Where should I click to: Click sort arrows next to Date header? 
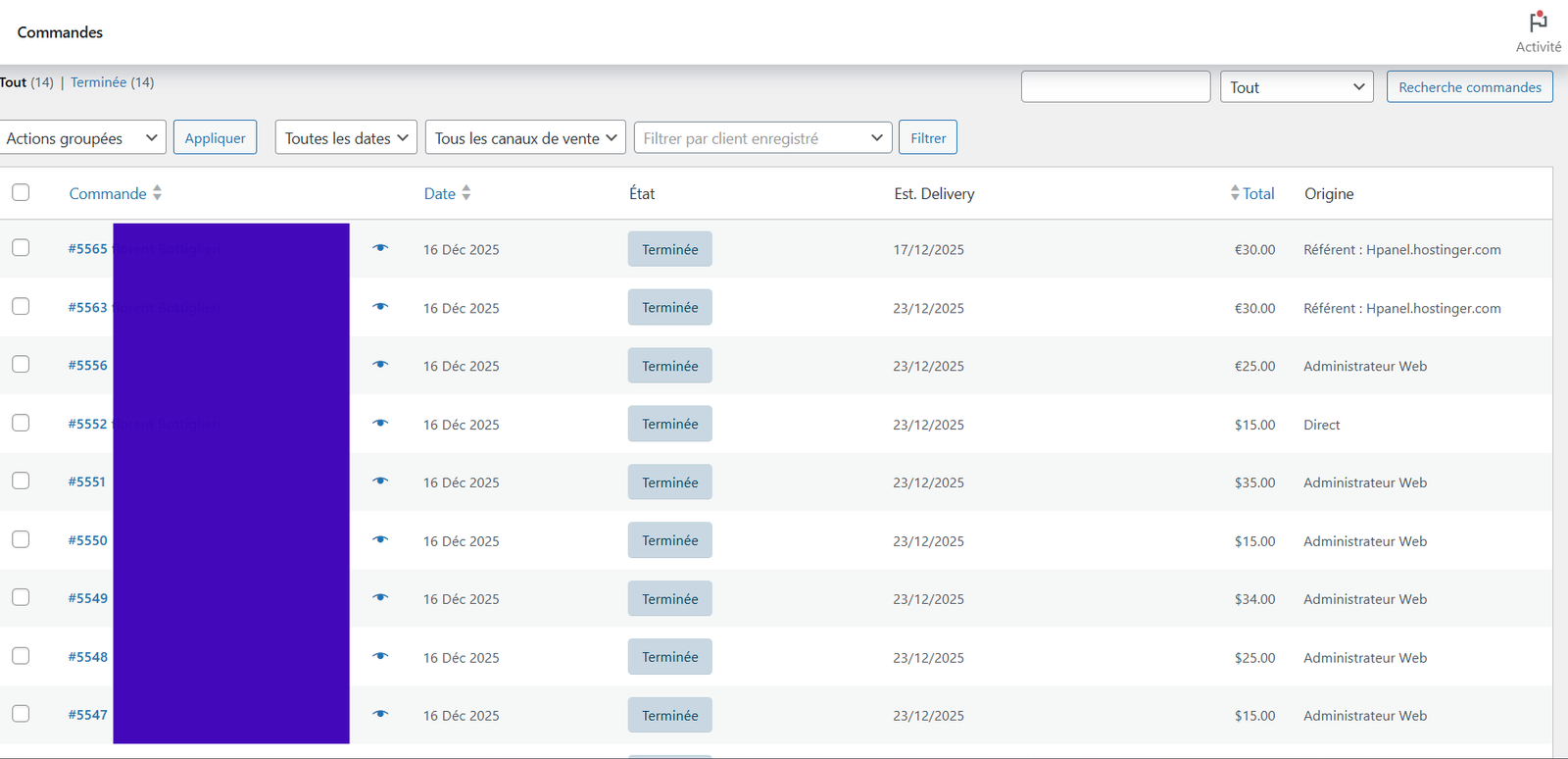click(x=466, y=193)
